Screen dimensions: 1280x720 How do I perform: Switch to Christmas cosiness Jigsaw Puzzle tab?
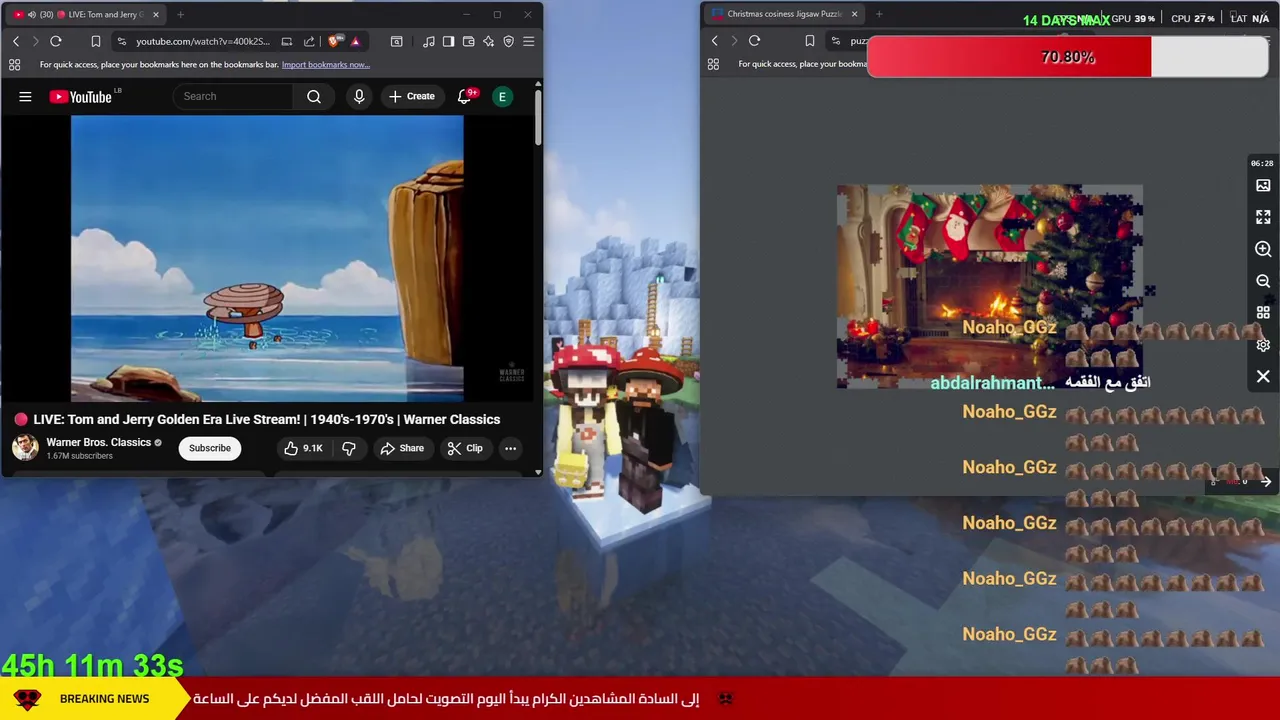783,14
